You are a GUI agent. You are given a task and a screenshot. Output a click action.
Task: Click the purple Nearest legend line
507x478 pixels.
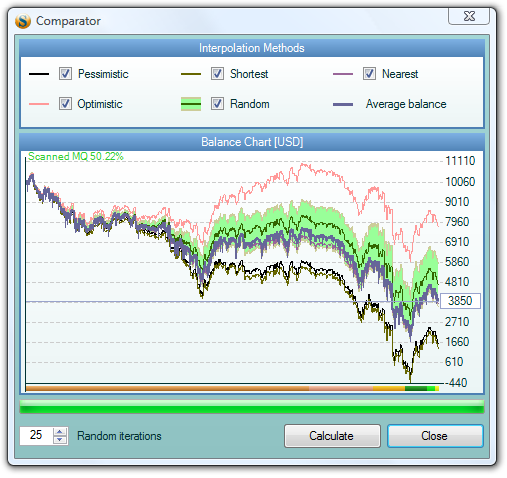343,74
